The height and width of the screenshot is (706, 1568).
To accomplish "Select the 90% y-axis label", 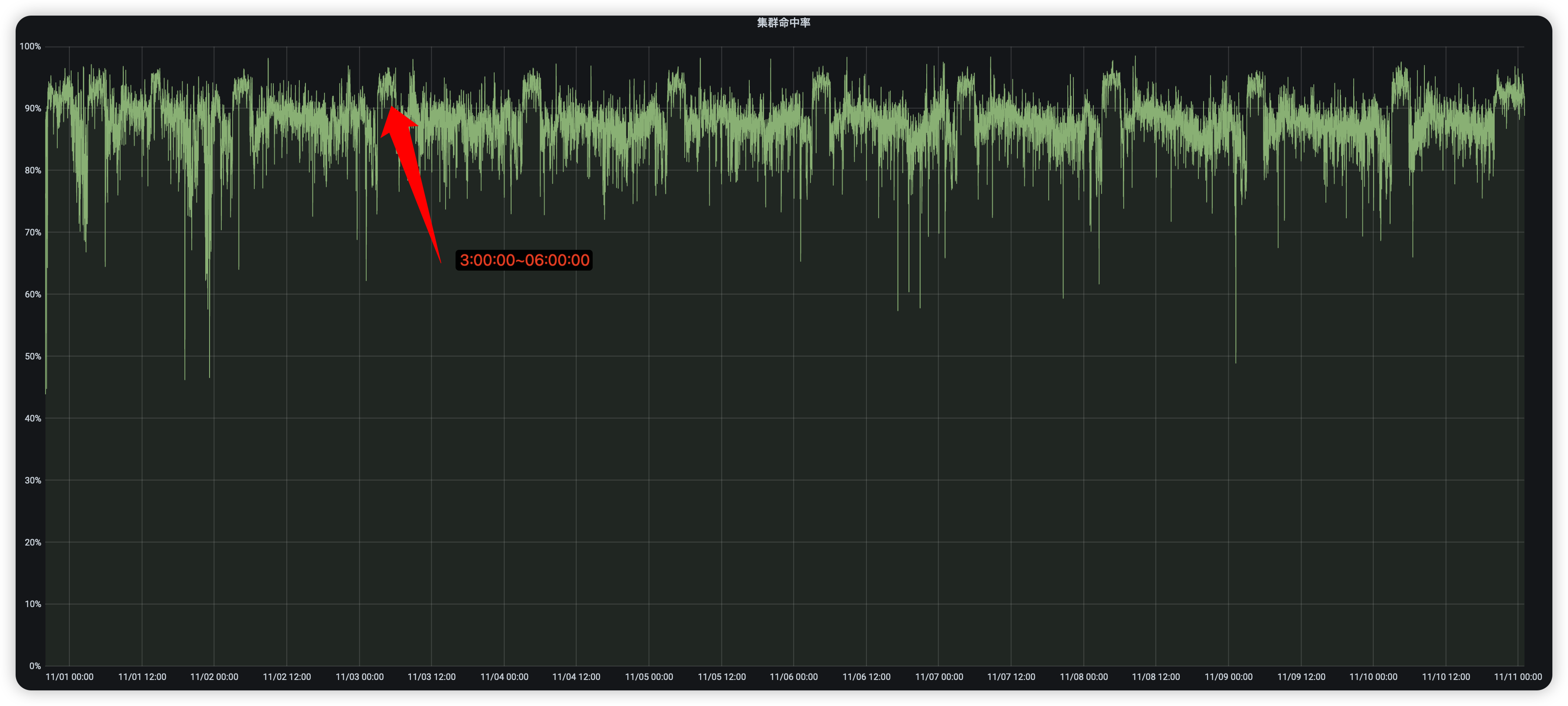I will (32, 108).
